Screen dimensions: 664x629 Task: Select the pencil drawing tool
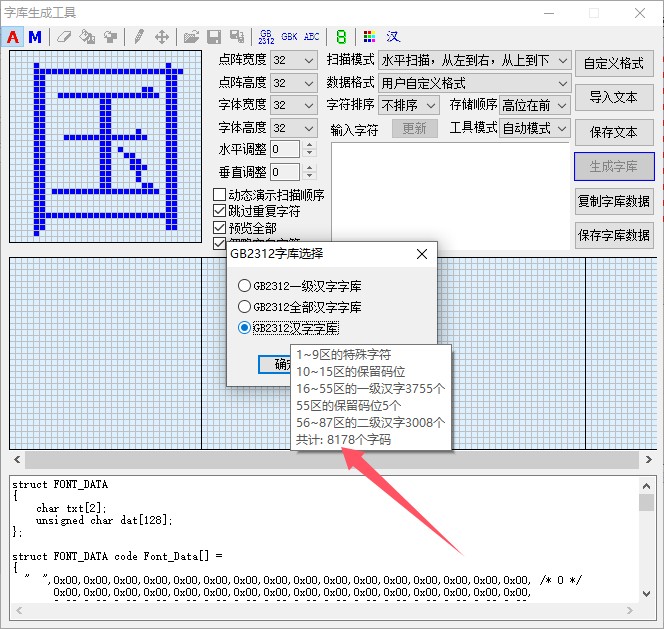138,37
